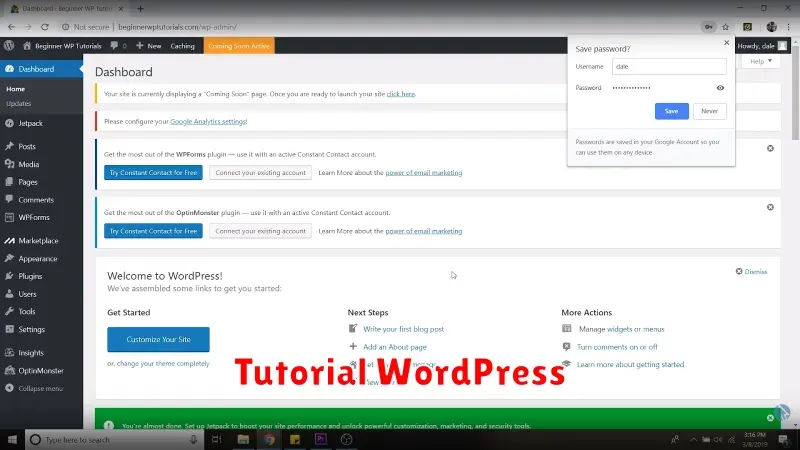Open comments bubble in admin bar
The height and width of the screenshot is (450, 800).
[x=118, y=46]
